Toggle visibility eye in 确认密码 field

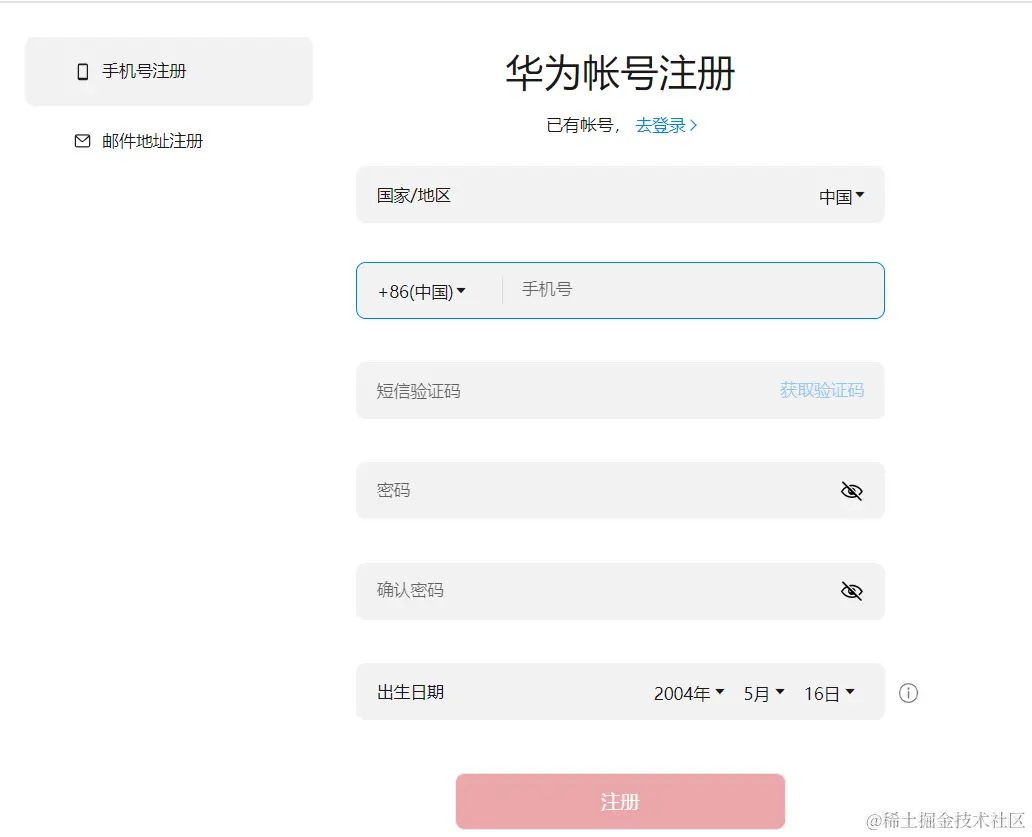pos(852,591)
